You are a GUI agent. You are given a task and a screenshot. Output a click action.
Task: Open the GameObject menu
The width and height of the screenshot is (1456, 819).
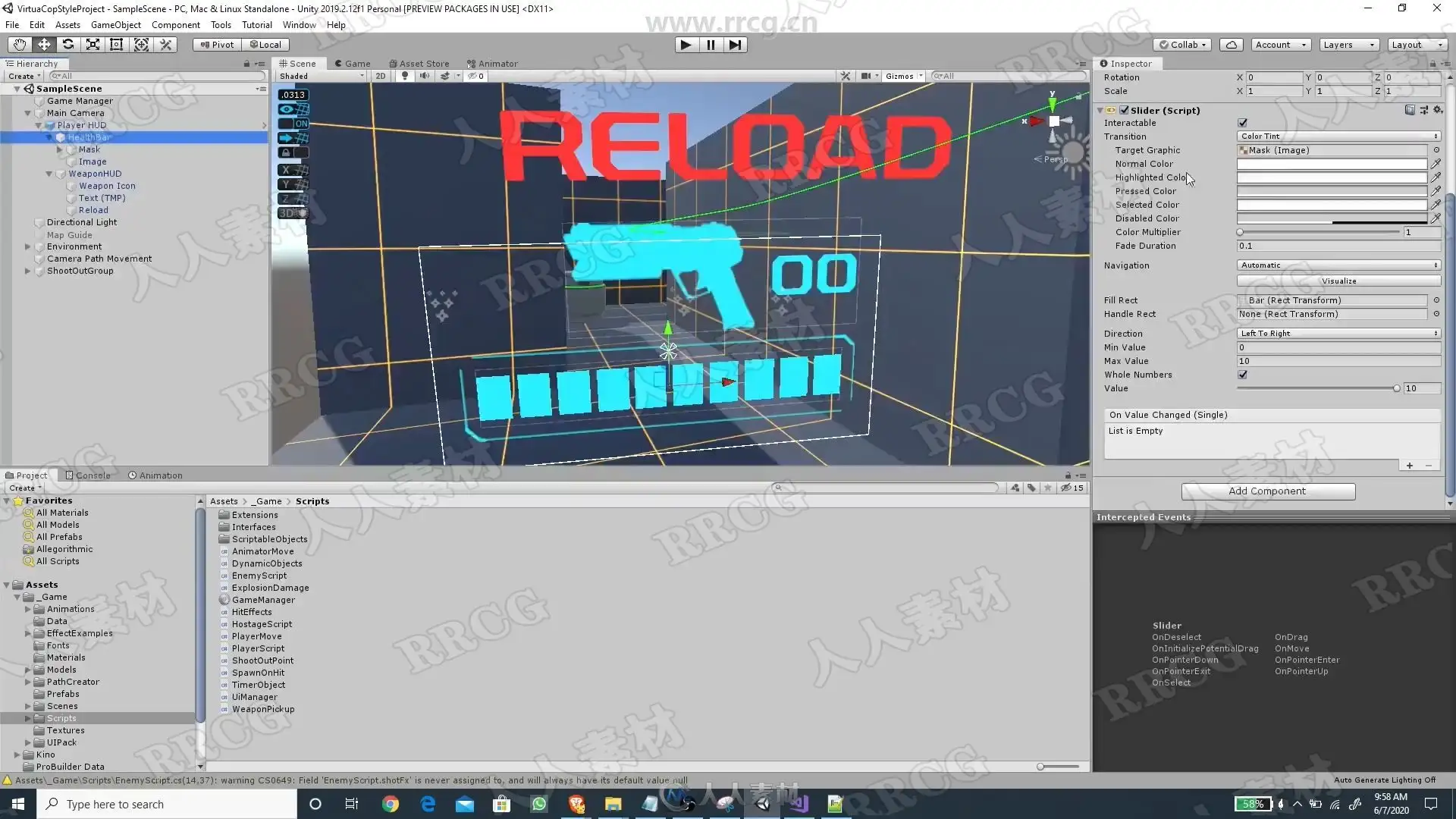(x=115, y=25)
